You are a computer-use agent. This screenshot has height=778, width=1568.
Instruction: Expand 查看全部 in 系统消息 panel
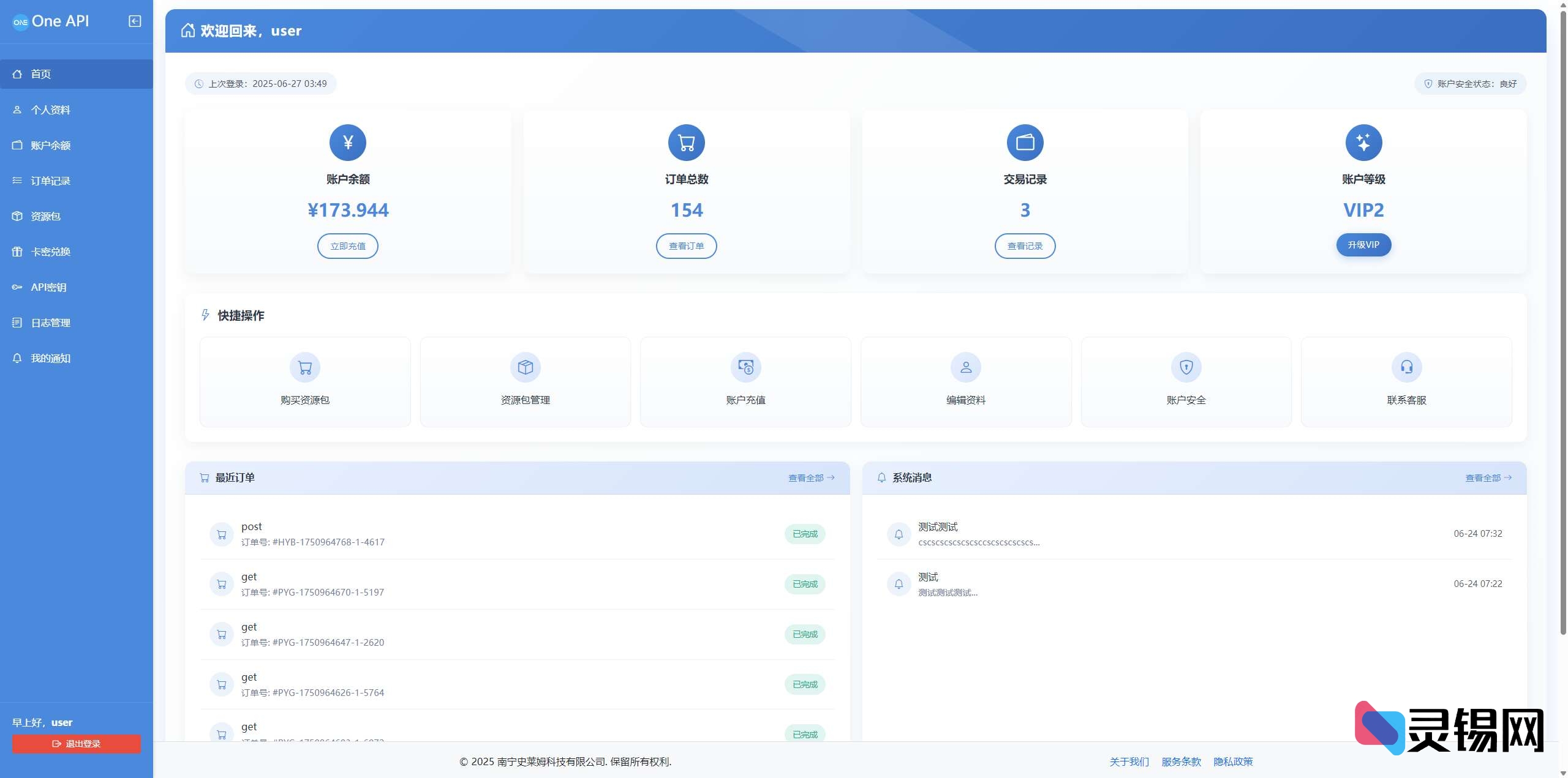pyautogui.click(x=1488, y=478)
